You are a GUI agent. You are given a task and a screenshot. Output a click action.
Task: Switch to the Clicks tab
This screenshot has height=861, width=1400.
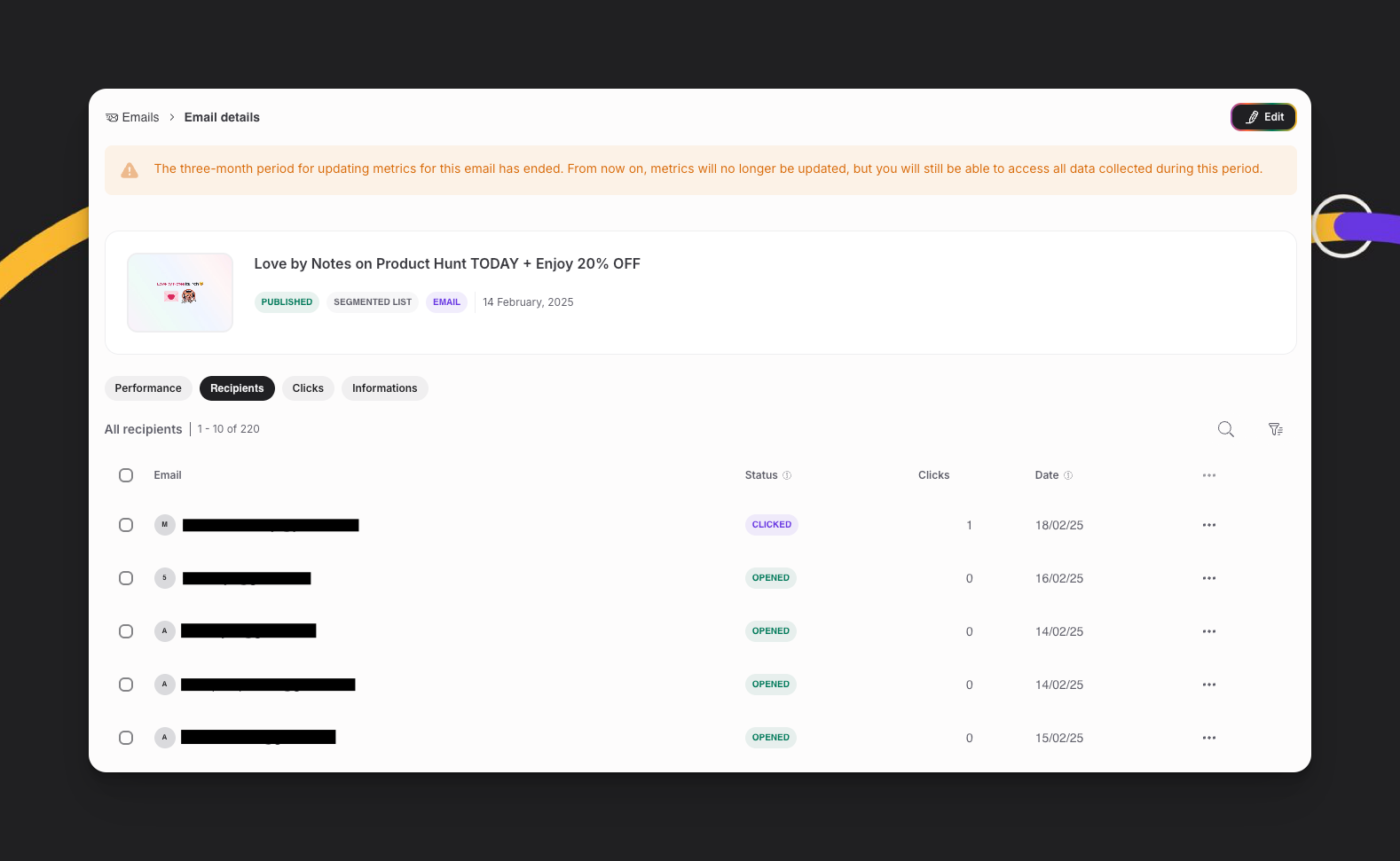click(308, 388)
